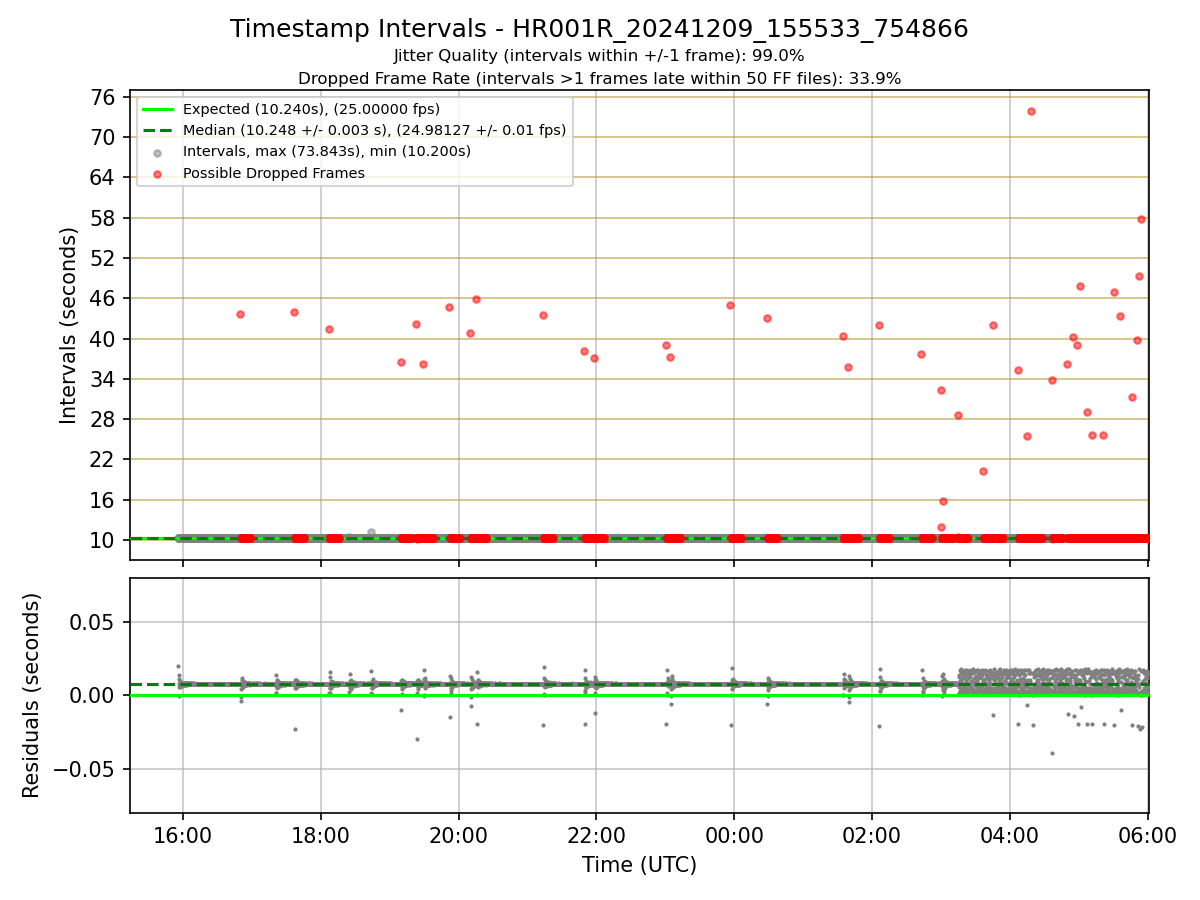Click the y-axis tick label "28"
Viewport: 1200px width, 900px height.
(x=103, y=419)
